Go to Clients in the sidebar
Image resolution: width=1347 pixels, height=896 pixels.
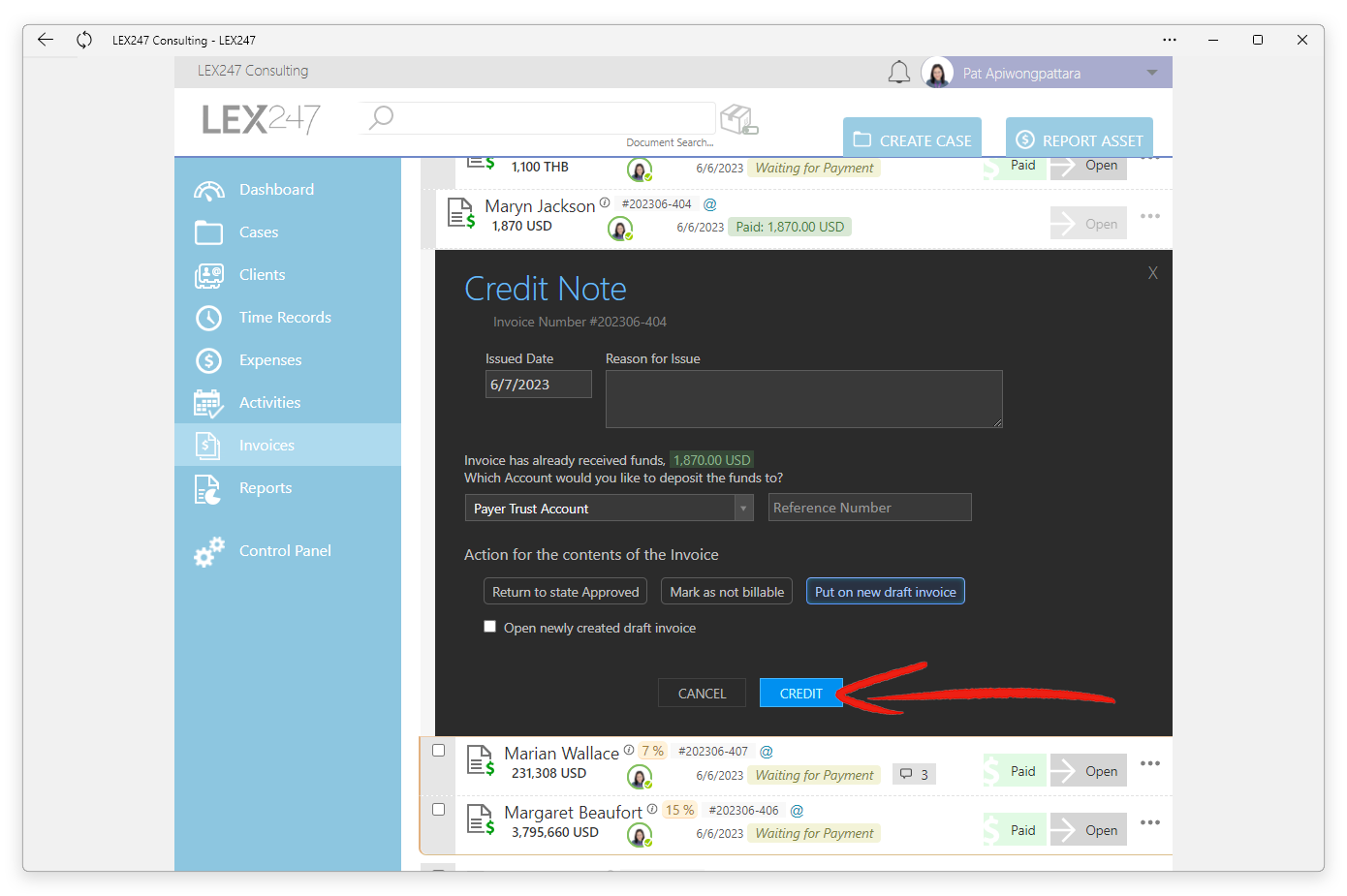(288, 275)
